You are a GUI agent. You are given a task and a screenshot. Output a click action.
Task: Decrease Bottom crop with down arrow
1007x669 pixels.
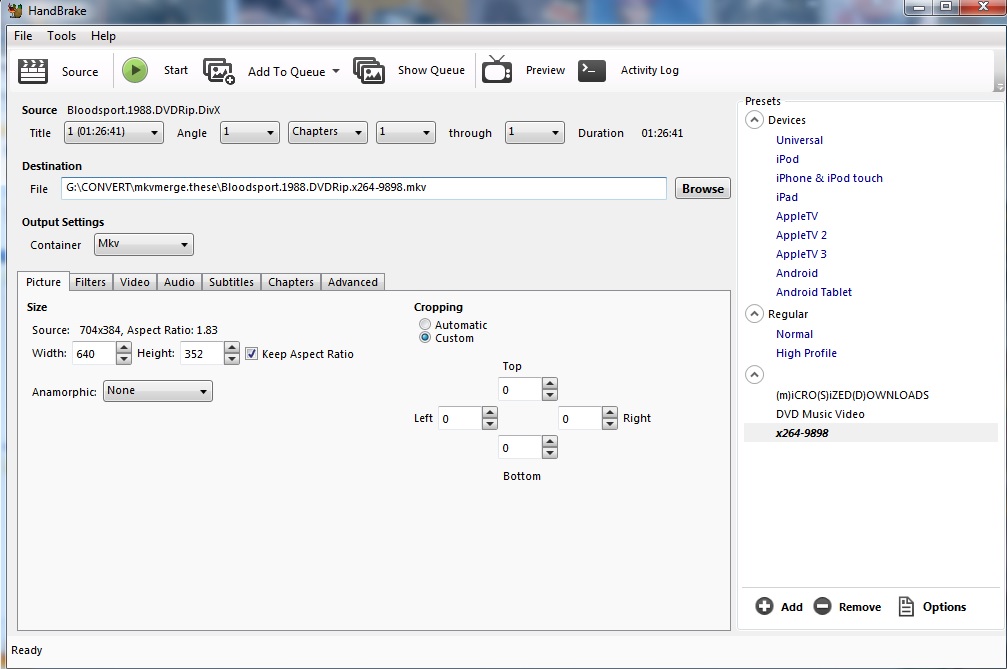click(550, 453)
